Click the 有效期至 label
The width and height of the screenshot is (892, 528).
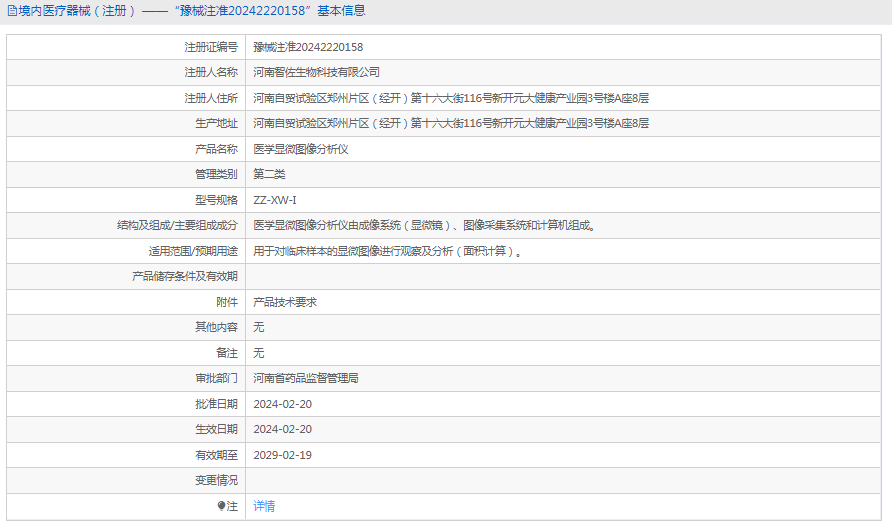click(x=216, y=455)
